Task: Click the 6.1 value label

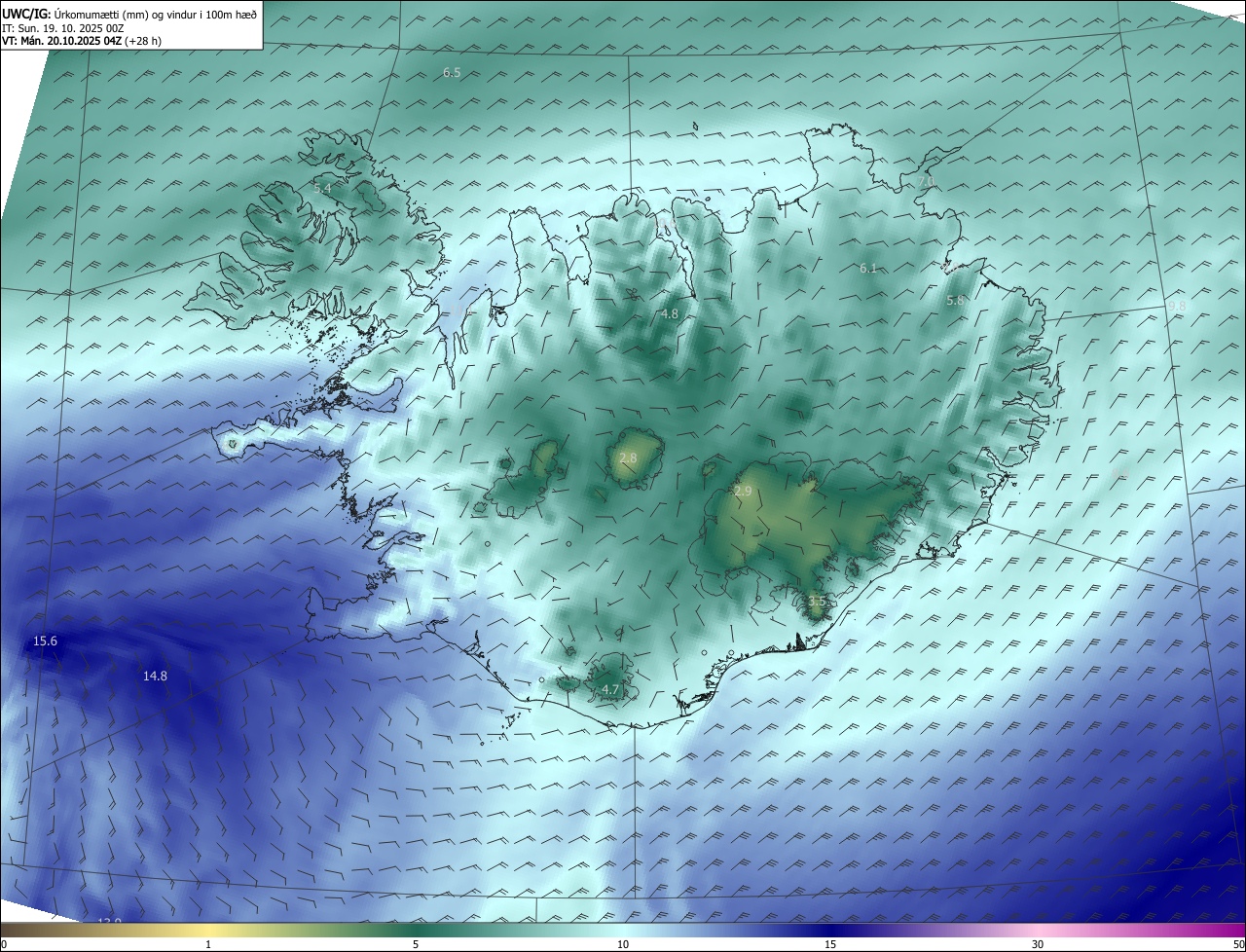Action: click(868, 268)
